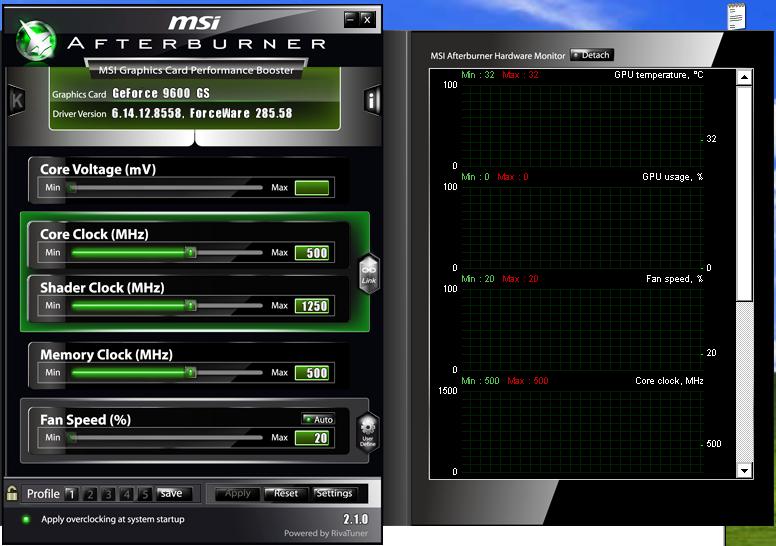This screenshot has height=546, width=776.
Task: Select profile slot 3
Action: pos(108,494)
